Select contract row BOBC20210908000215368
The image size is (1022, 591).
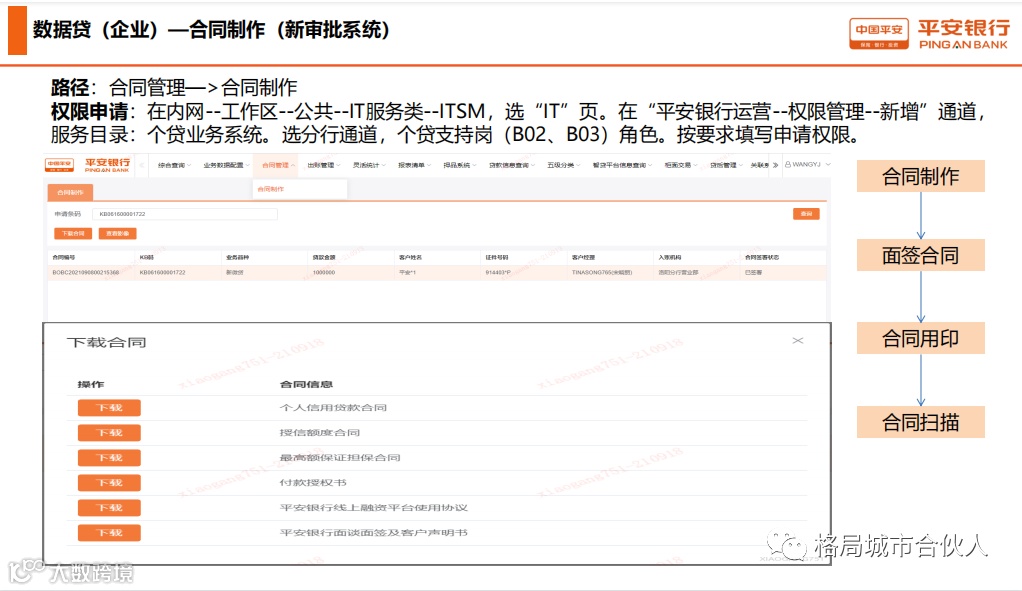click(x=437, y=272)
